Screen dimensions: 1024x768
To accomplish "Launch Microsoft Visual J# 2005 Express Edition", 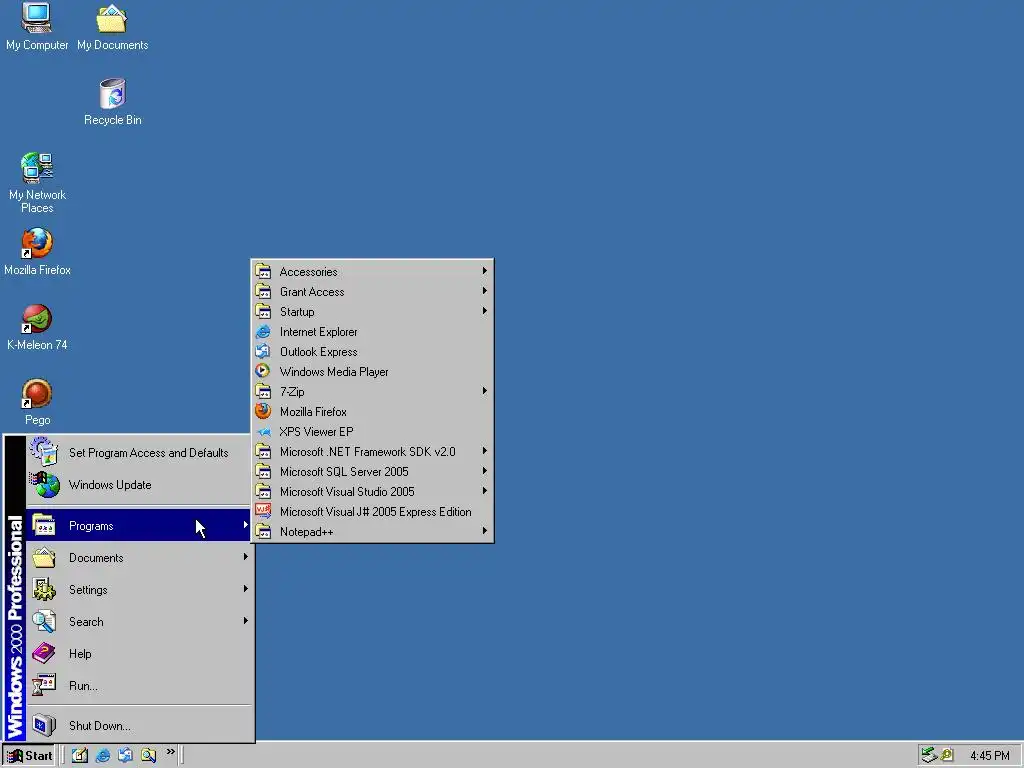I will coord(372,511).
